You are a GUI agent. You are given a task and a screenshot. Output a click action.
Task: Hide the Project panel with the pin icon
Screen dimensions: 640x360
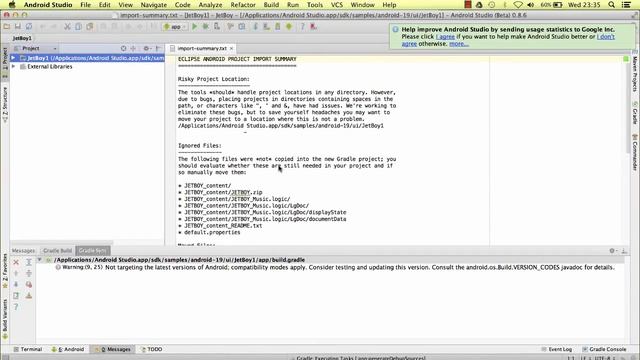tap(158, 48)
